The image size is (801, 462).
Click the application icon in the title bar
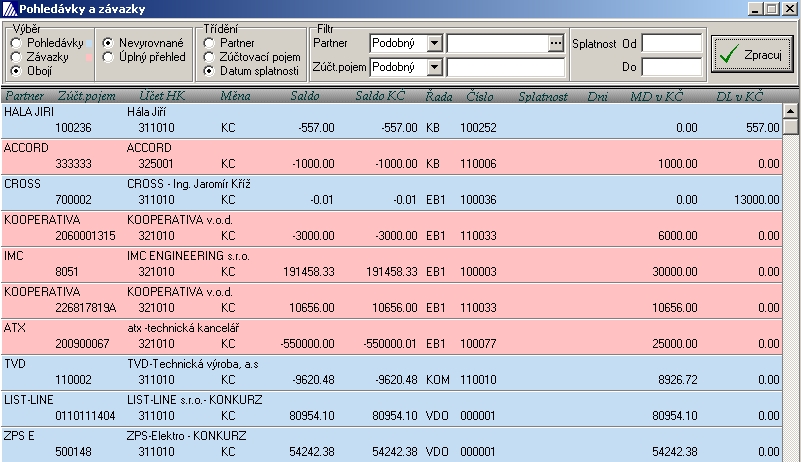click(x=10, y=9)
